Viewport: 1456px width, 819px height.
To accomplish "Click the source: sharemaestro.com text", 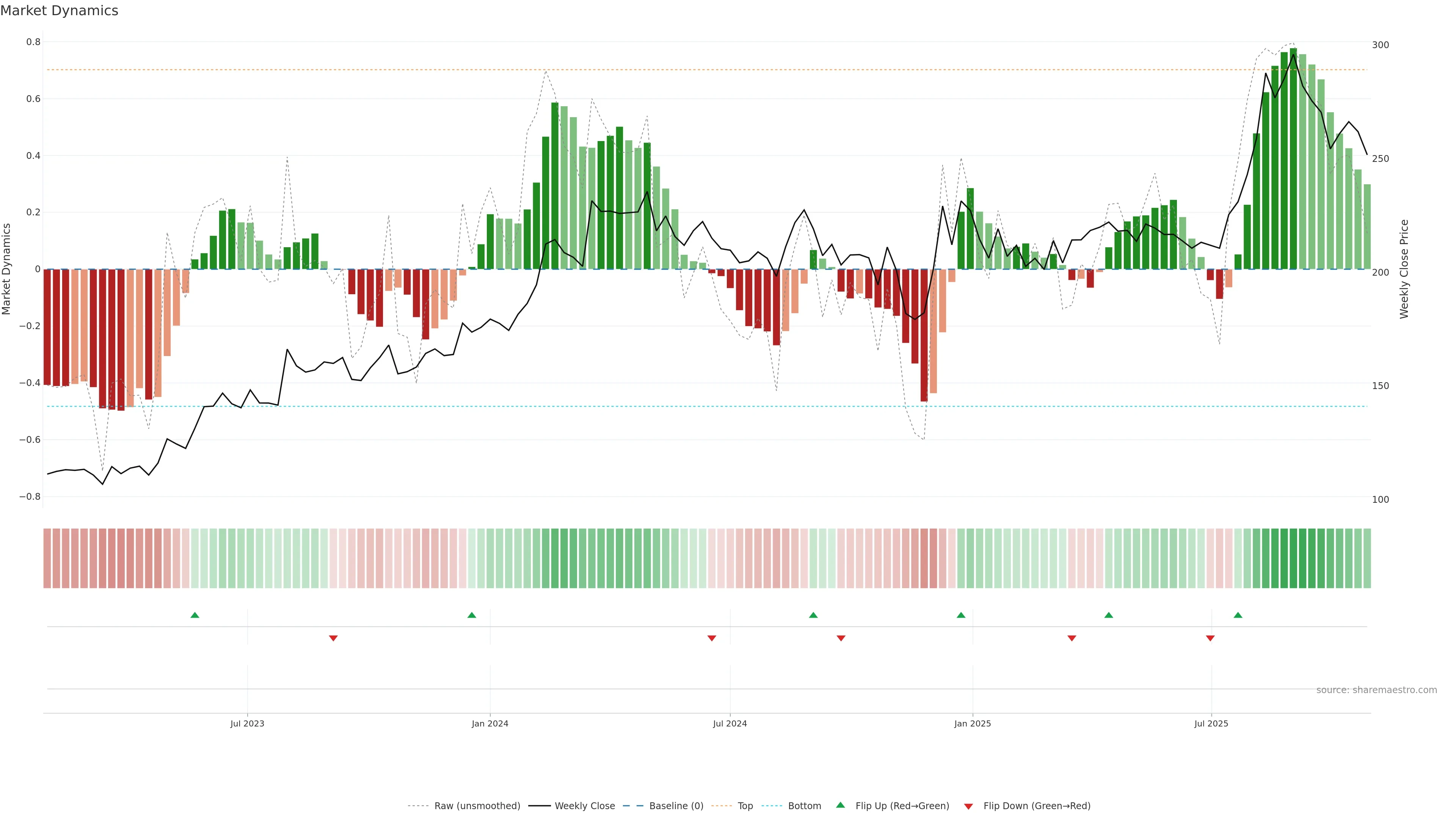I will point(1376,690).
